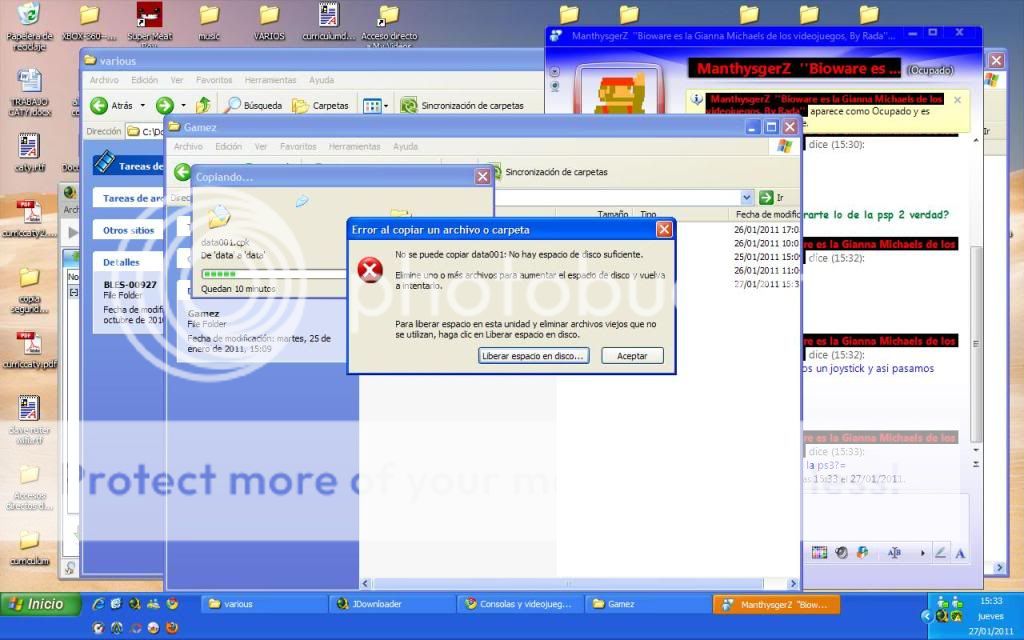Switch to Consolas y videojuegos Chrome taskbar button
Screen dimensions: 1024x640
tap(520, 604)
